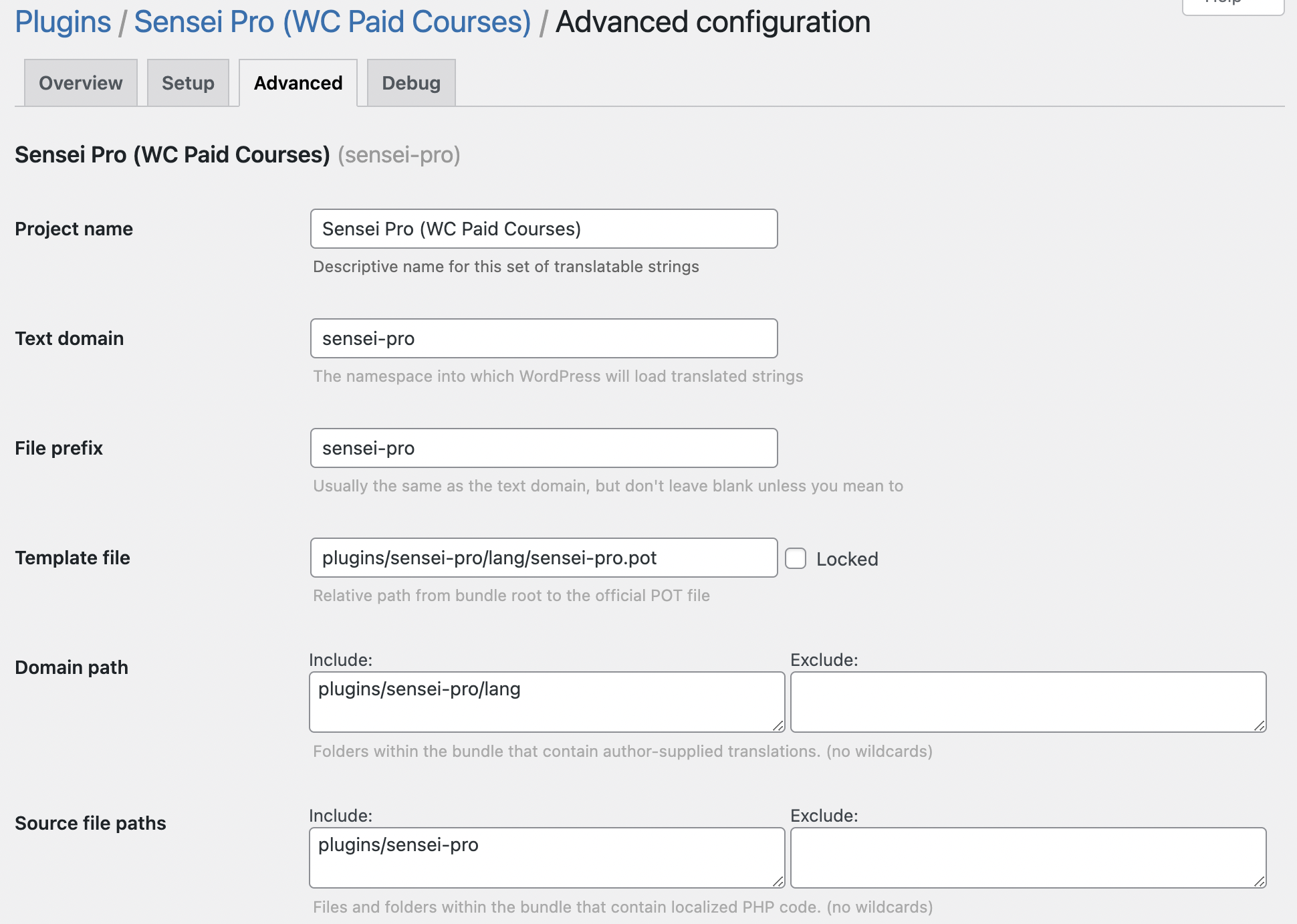Click the Plugins breadcrumb link
The image size is (1297, 924).
click(63, 22)
